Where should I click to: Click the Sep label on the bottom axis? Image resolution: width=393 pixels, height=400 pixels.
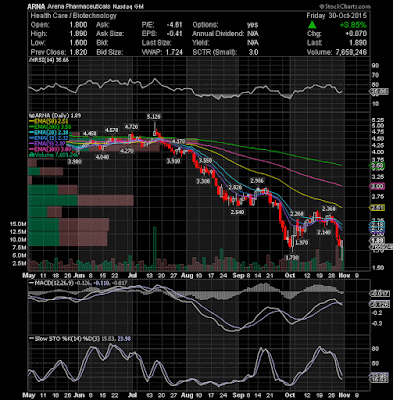click(239, 395)
